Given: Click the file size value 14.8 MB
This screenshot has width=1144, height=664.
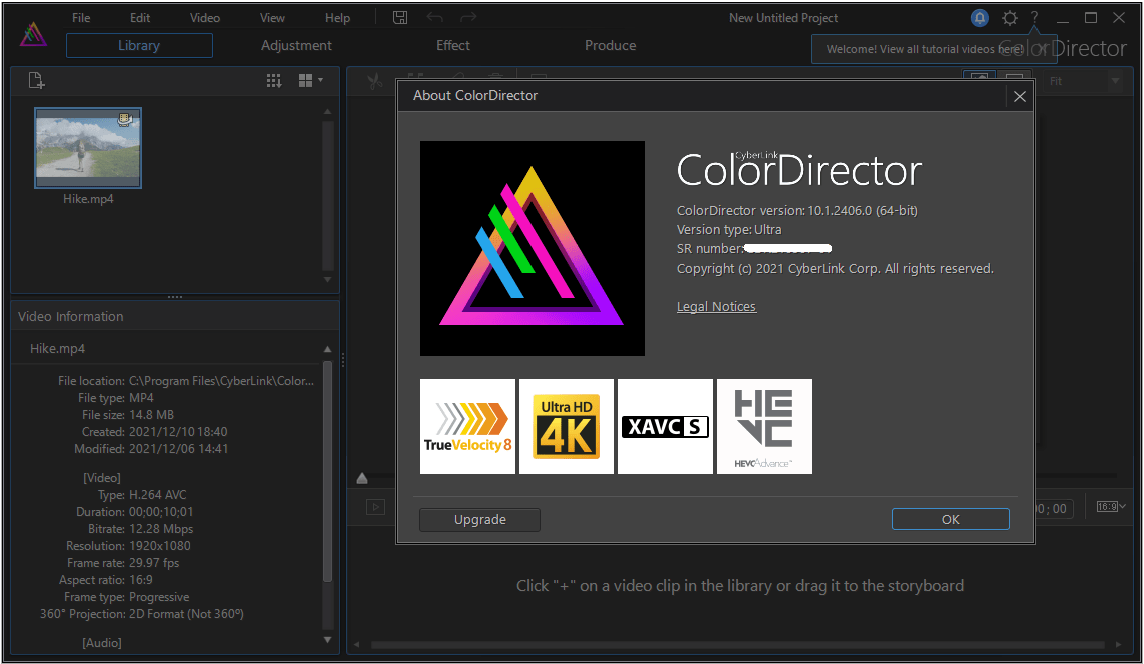Looking at the screenshot, I should 152,414.
